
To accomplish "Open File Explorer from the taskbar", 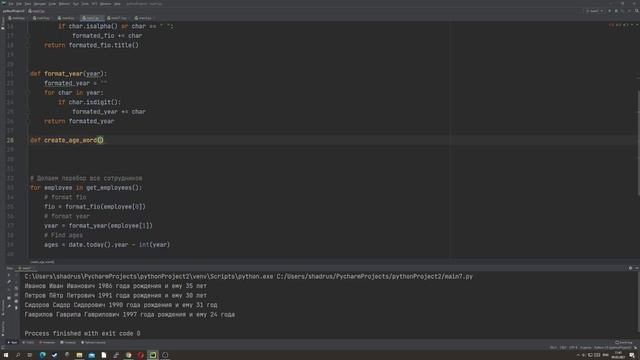I will (79, 355).
